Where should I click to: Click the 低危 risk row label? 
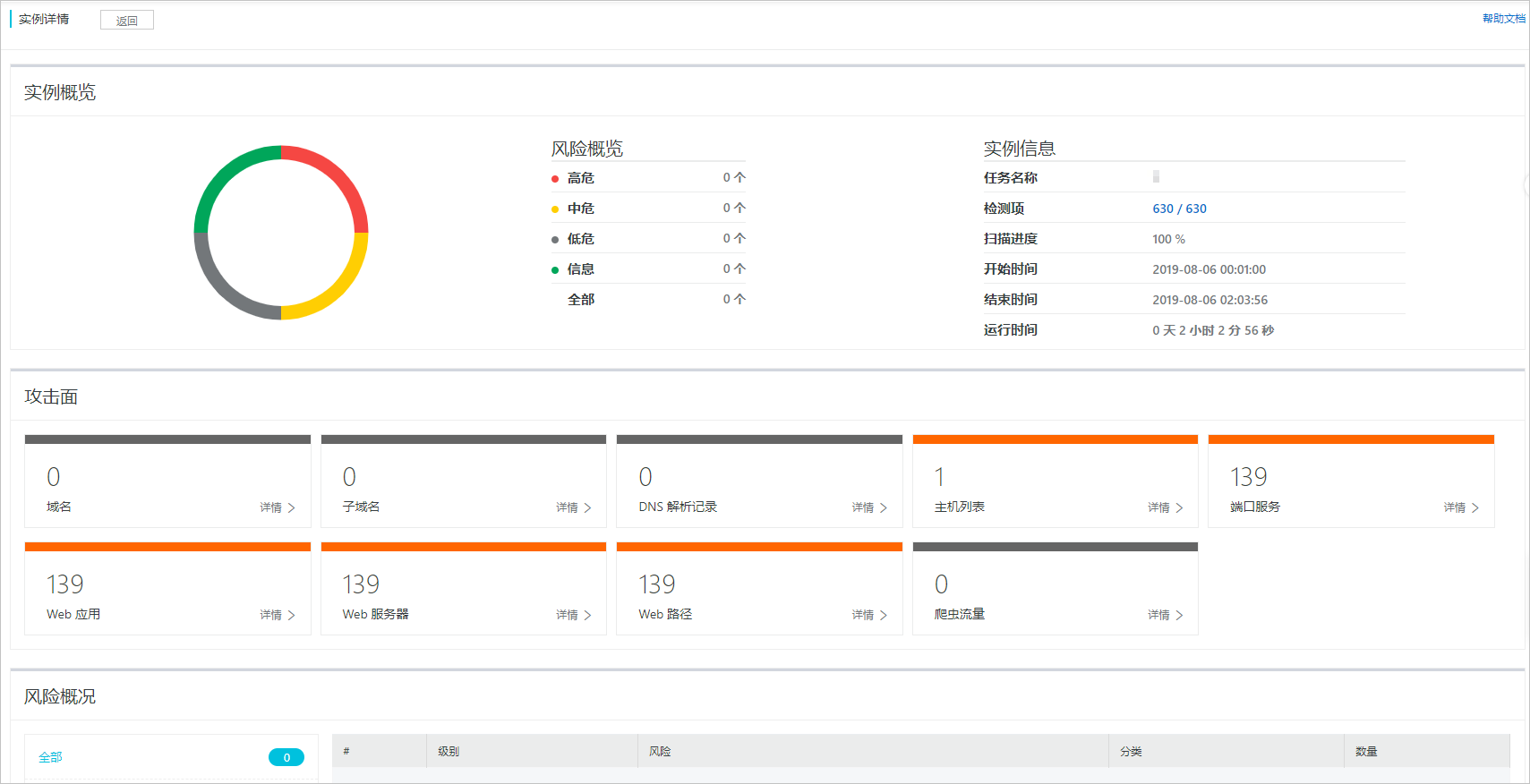click(581, 239)
